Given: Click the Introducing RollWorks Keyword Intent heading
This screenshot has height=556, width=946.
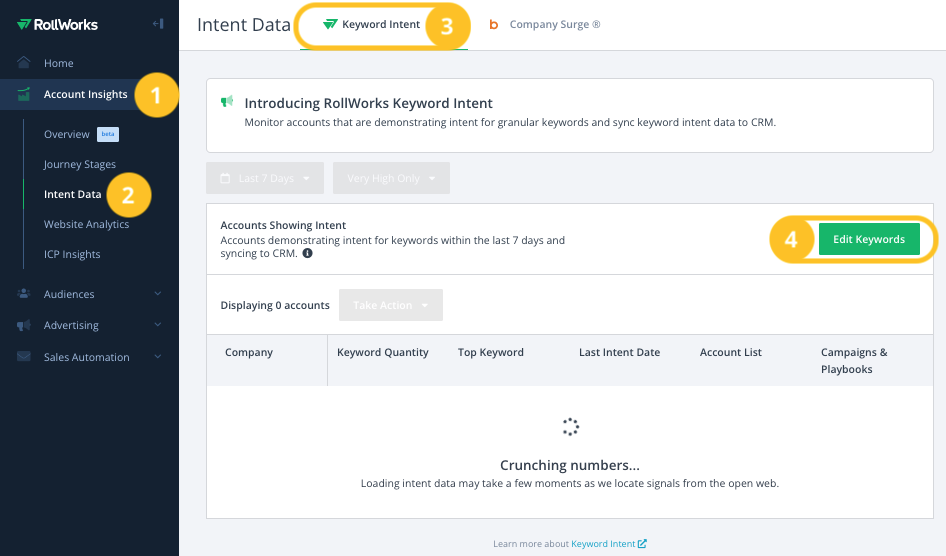Looking at the screenshot, I should pyautogui.click(x=369, y=103).
